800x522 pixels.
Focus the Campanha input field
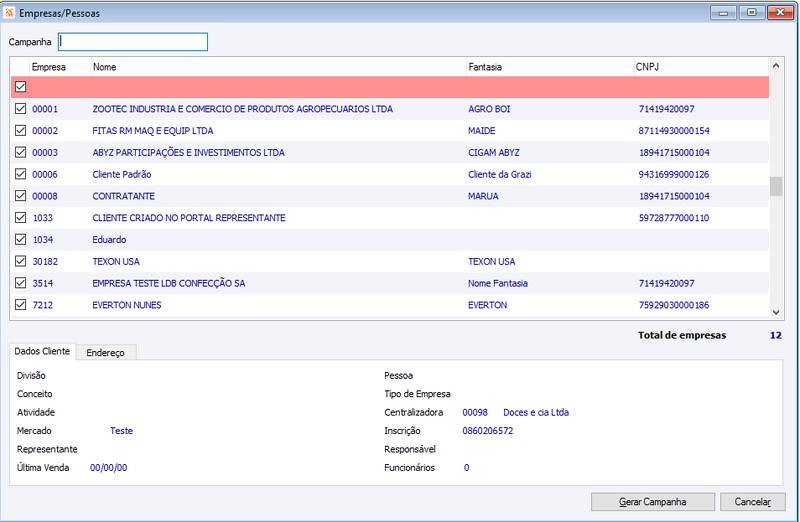(133, 42)
